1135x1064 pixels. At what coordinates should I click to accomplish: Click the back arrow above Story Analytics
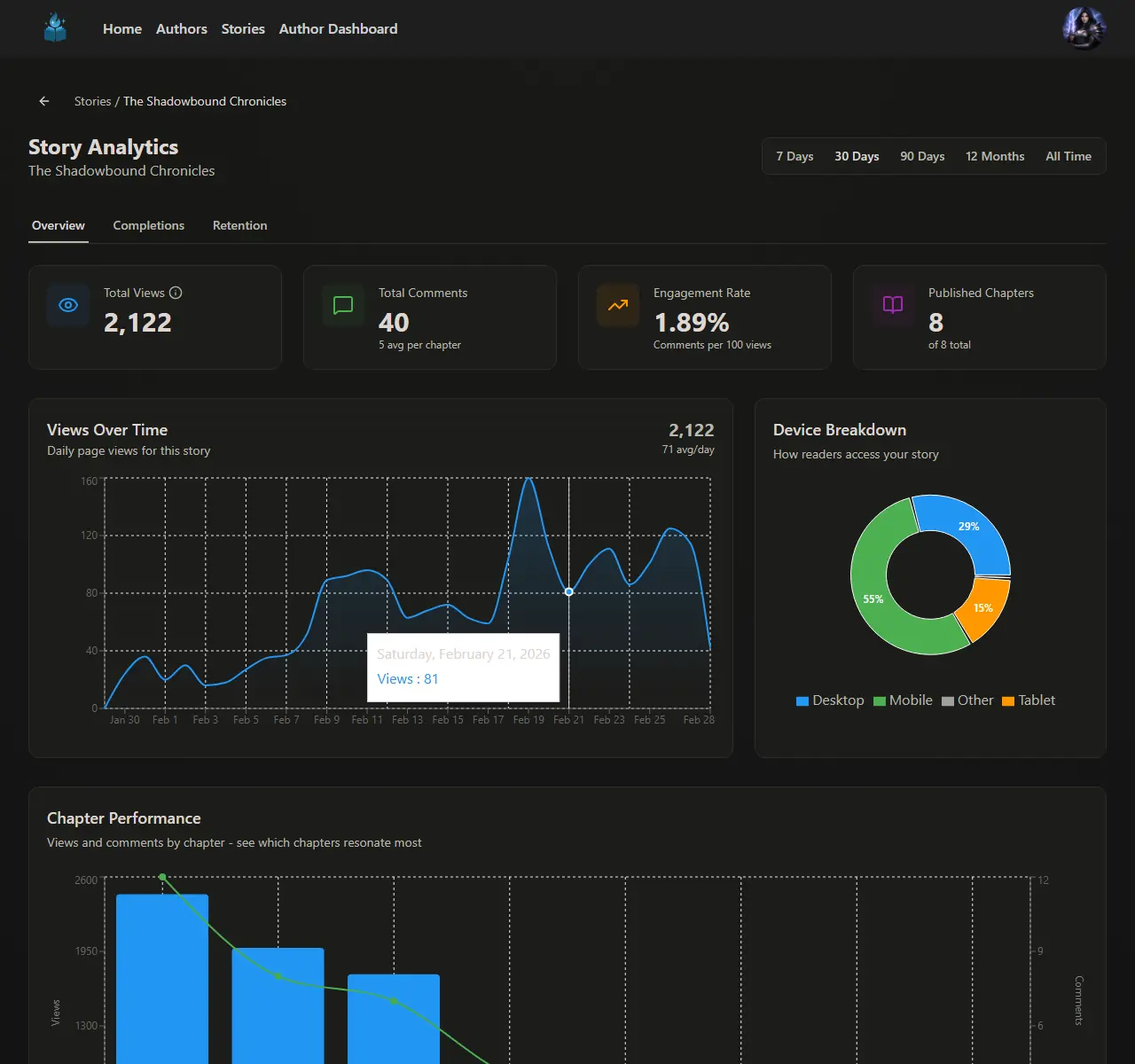pos(43,101)
